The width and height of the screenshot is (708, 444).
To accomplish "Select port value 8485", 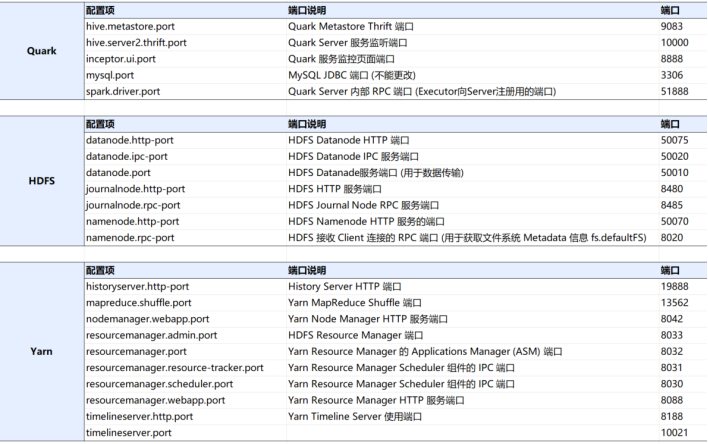I will tap(683, 206).
